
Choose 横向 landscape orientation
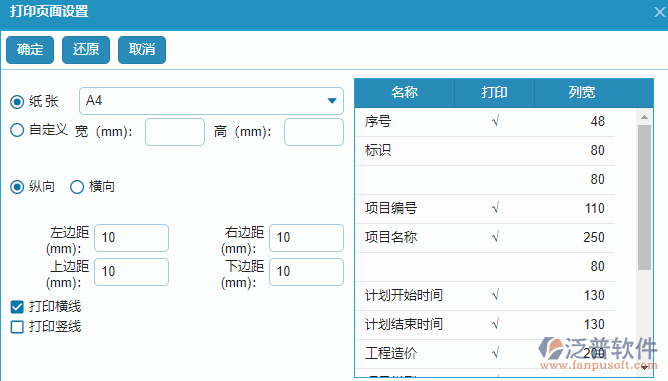click(77, 187)
